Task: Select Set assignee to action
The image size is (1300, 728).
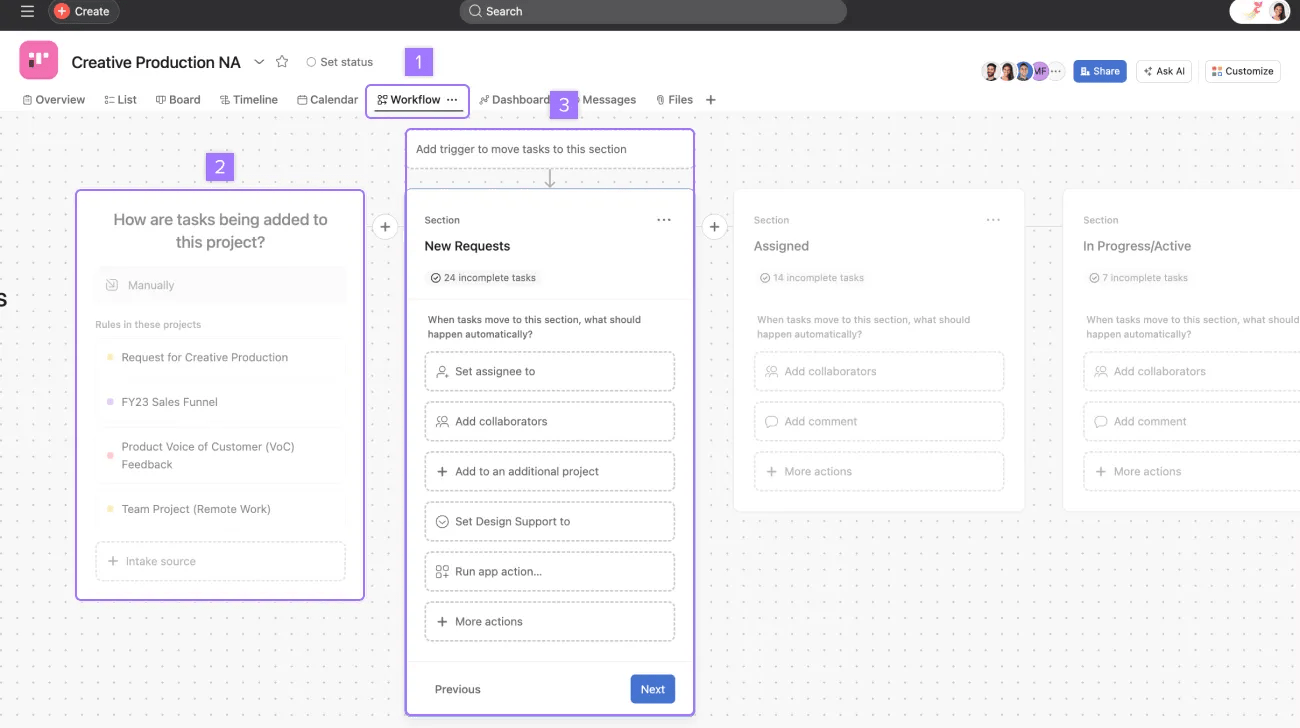Action: point(549,371)
